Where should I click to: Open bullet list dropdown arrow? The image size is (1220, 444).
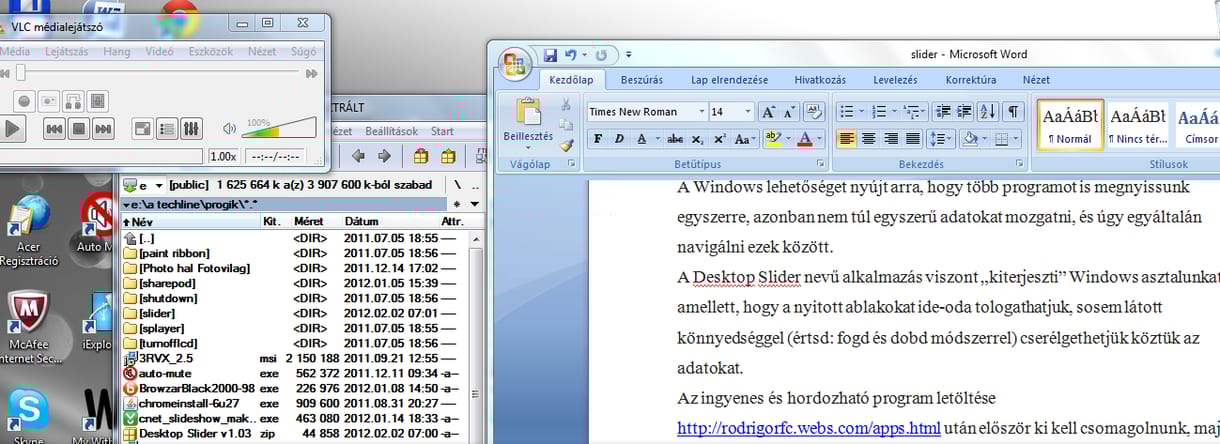[862, 112]
